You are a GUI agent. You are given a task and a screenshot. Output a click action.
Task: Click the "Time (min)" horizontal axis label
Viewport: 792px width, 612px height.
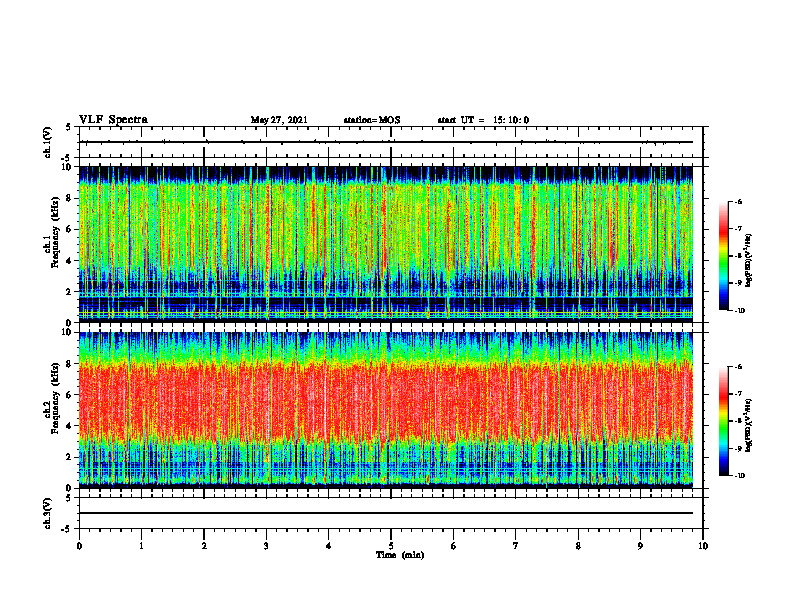(x=400, y=555)
